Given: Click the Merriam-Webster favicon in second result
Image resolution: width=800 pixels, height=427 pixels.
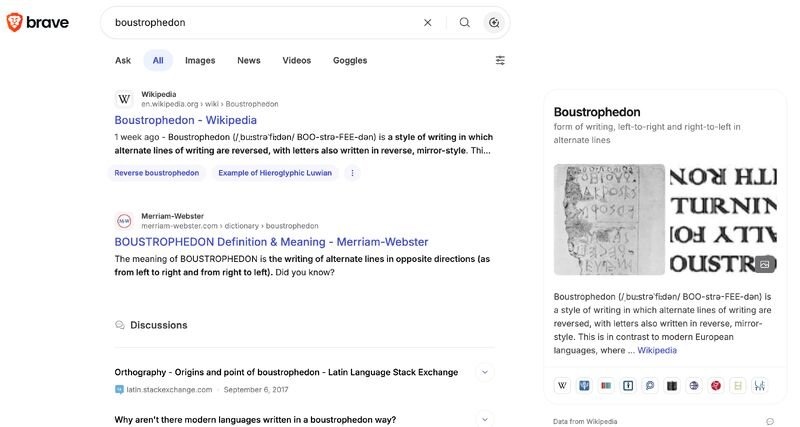Looking at the screenshot, I should pyautogui.click(x=124, y=221).
